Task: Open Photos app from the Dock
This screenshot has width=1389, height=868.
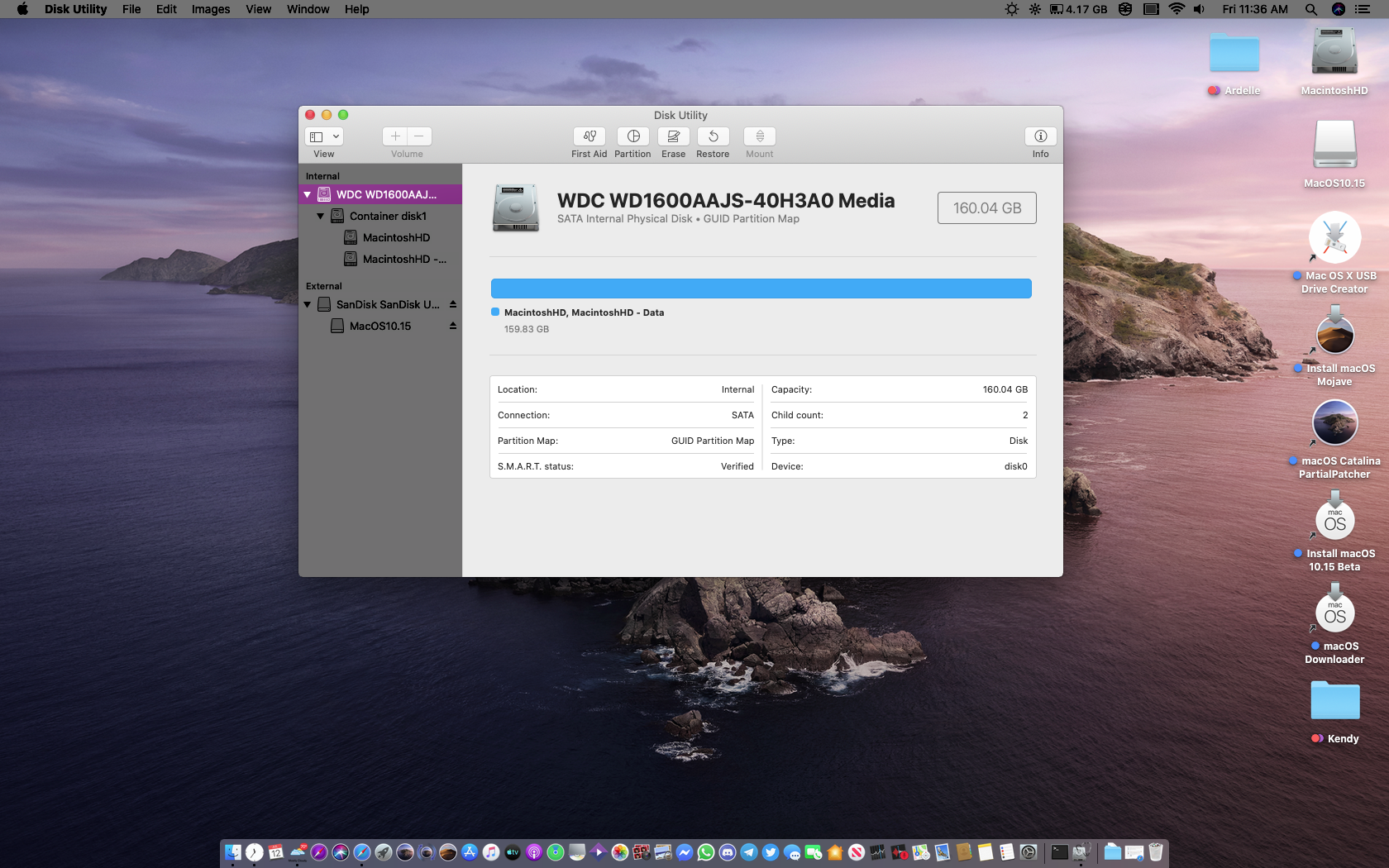Action: point(620,852)
